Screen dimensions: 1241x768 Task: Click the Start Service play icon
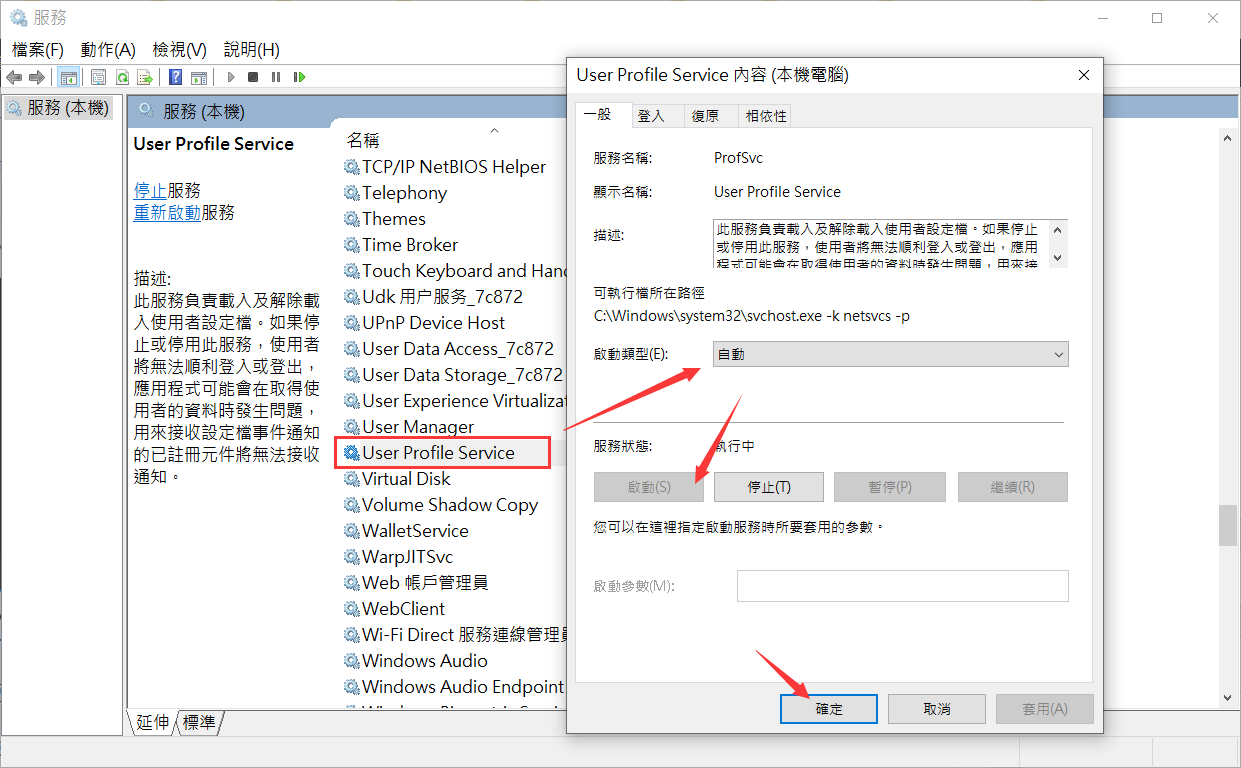(231, 77)
